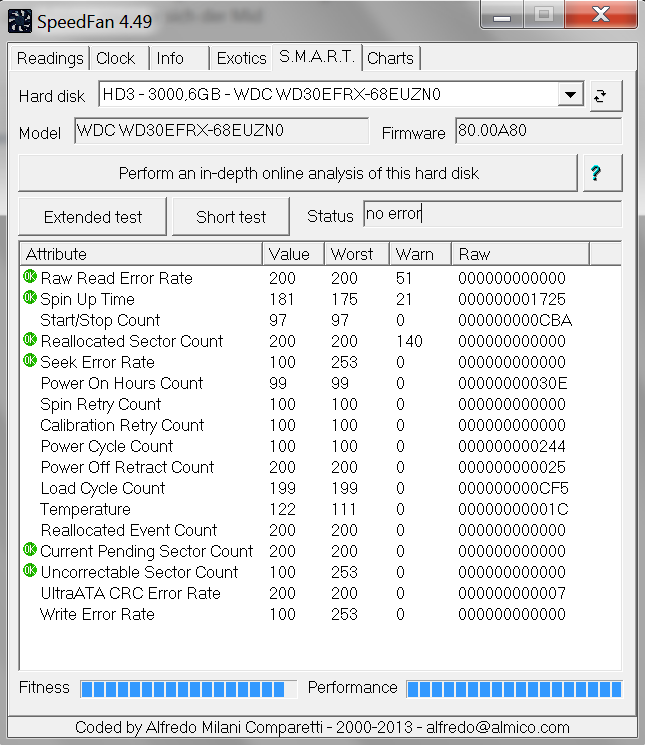Click OK icon next to Uncorrectable Sector Count
645x745 pixels.
pos(30,570)
